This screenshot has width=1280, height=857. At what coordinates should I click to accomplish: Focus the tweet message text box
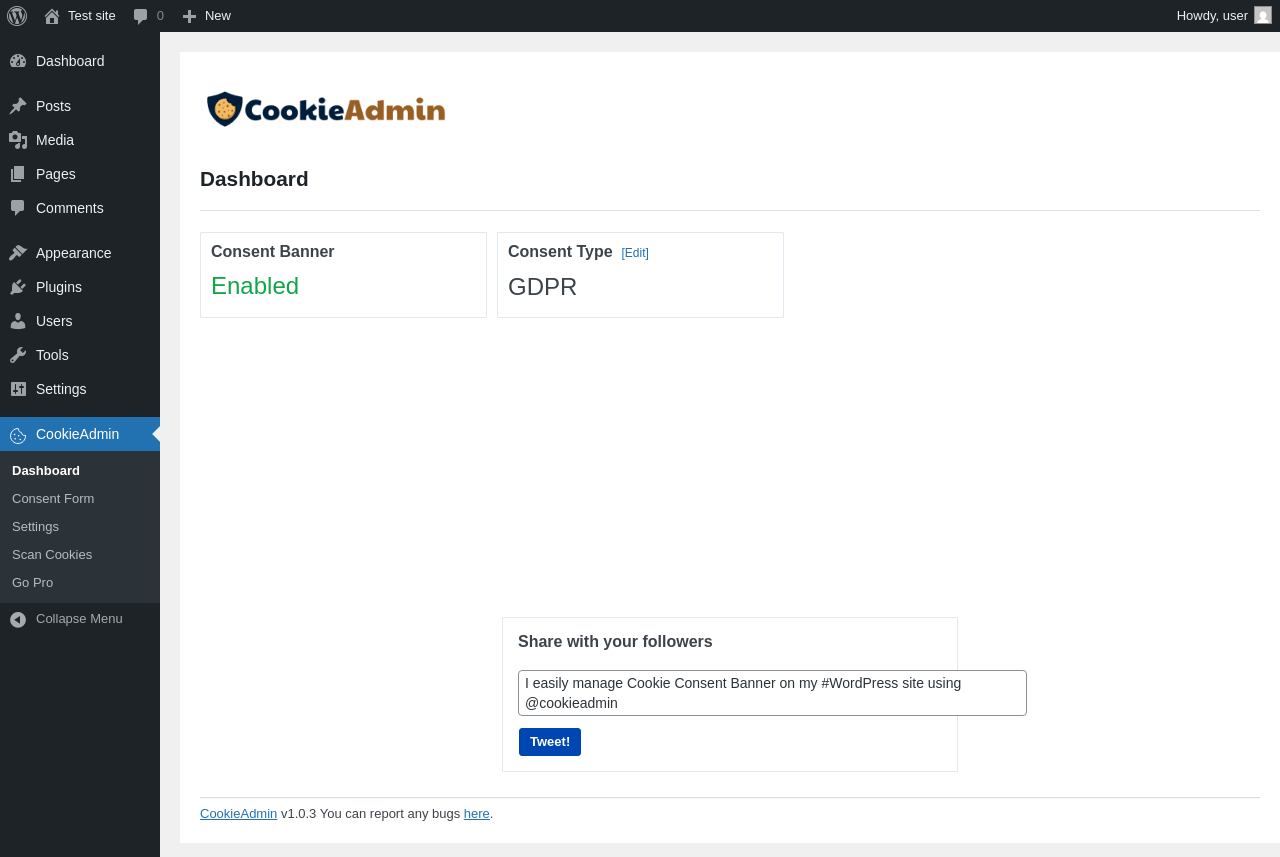[x=772, y=693]
